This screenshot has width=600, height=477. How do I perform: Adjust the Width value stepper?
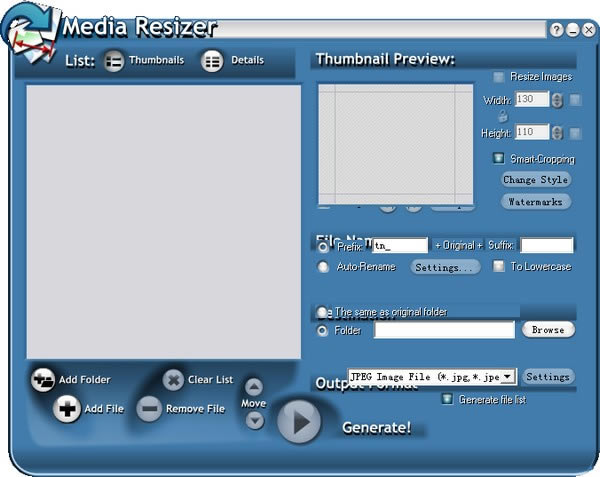pos(557,100)
